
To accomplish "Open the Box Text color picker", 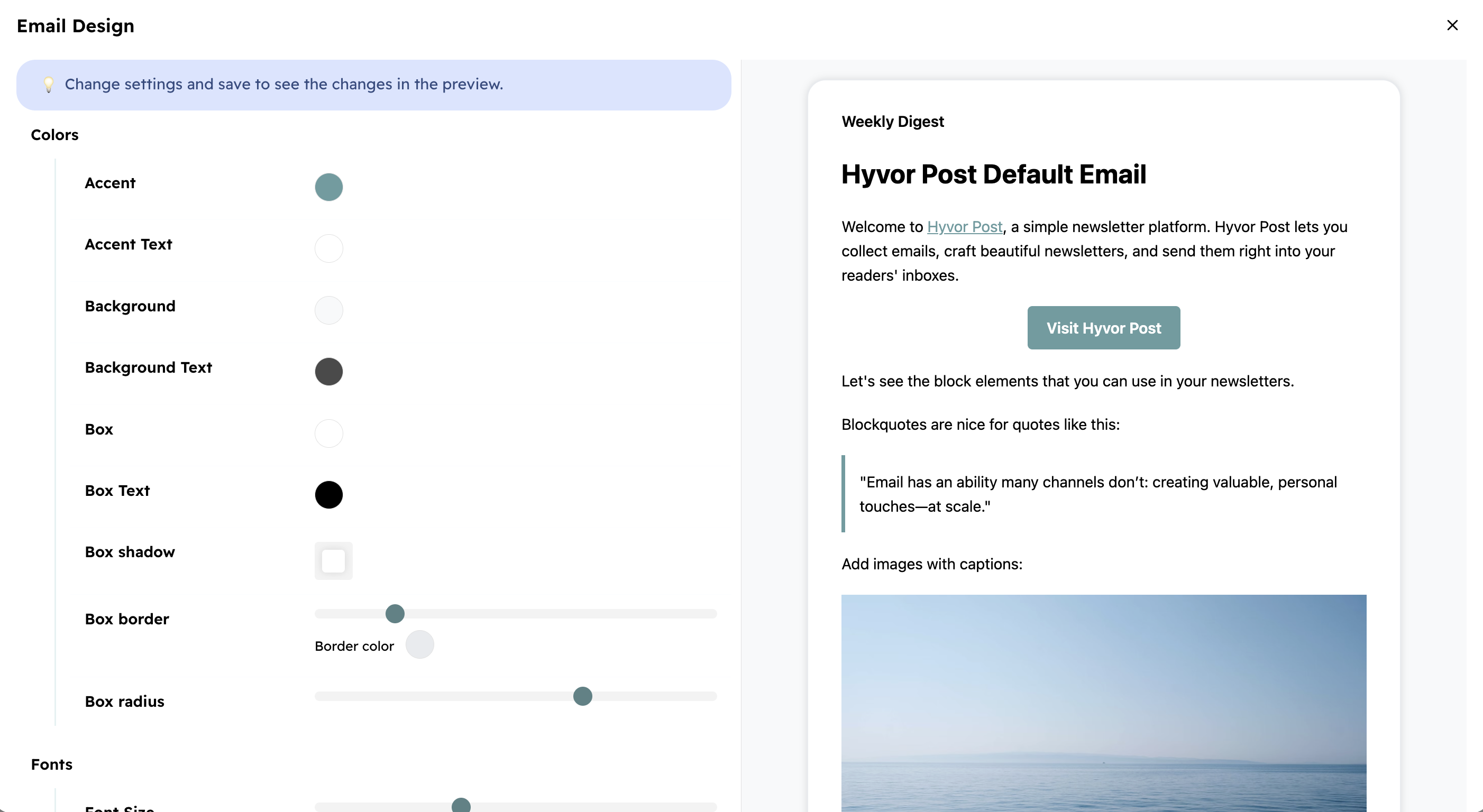I will (x=329, y=494).
